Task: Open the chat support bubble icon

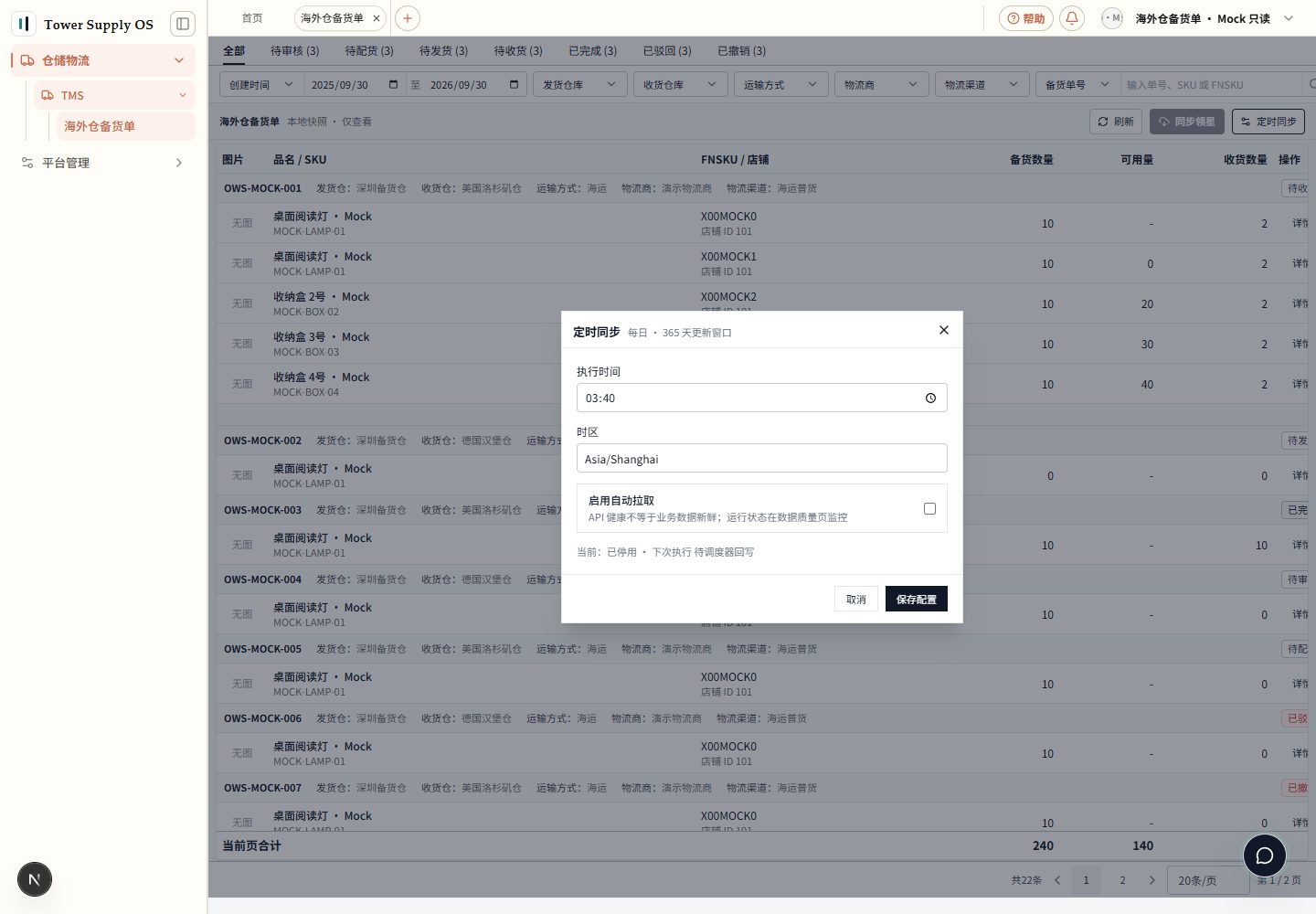Action: point(1265,856)
